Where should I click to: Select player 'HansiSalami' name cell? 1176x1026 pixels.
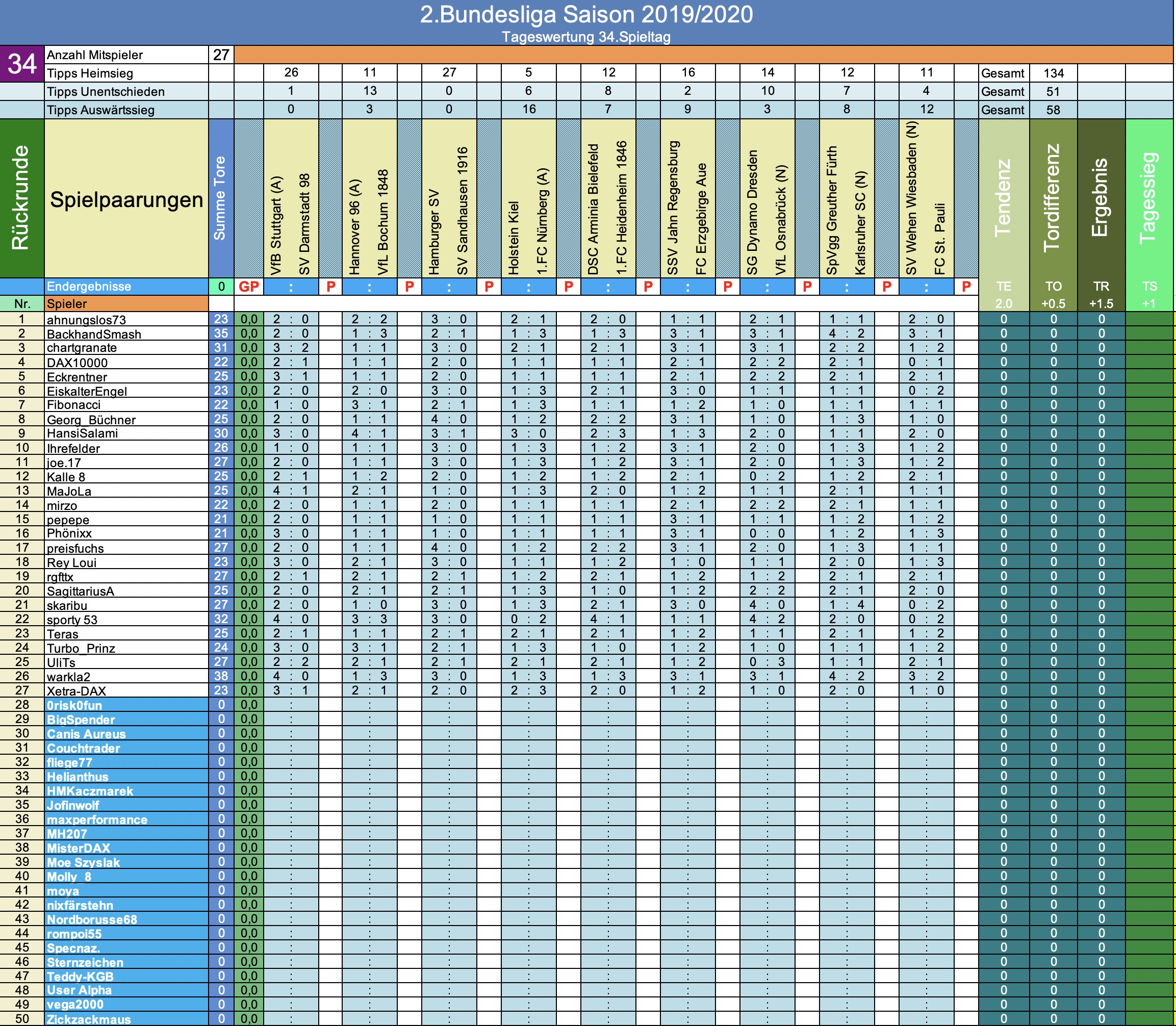point(126,433)
